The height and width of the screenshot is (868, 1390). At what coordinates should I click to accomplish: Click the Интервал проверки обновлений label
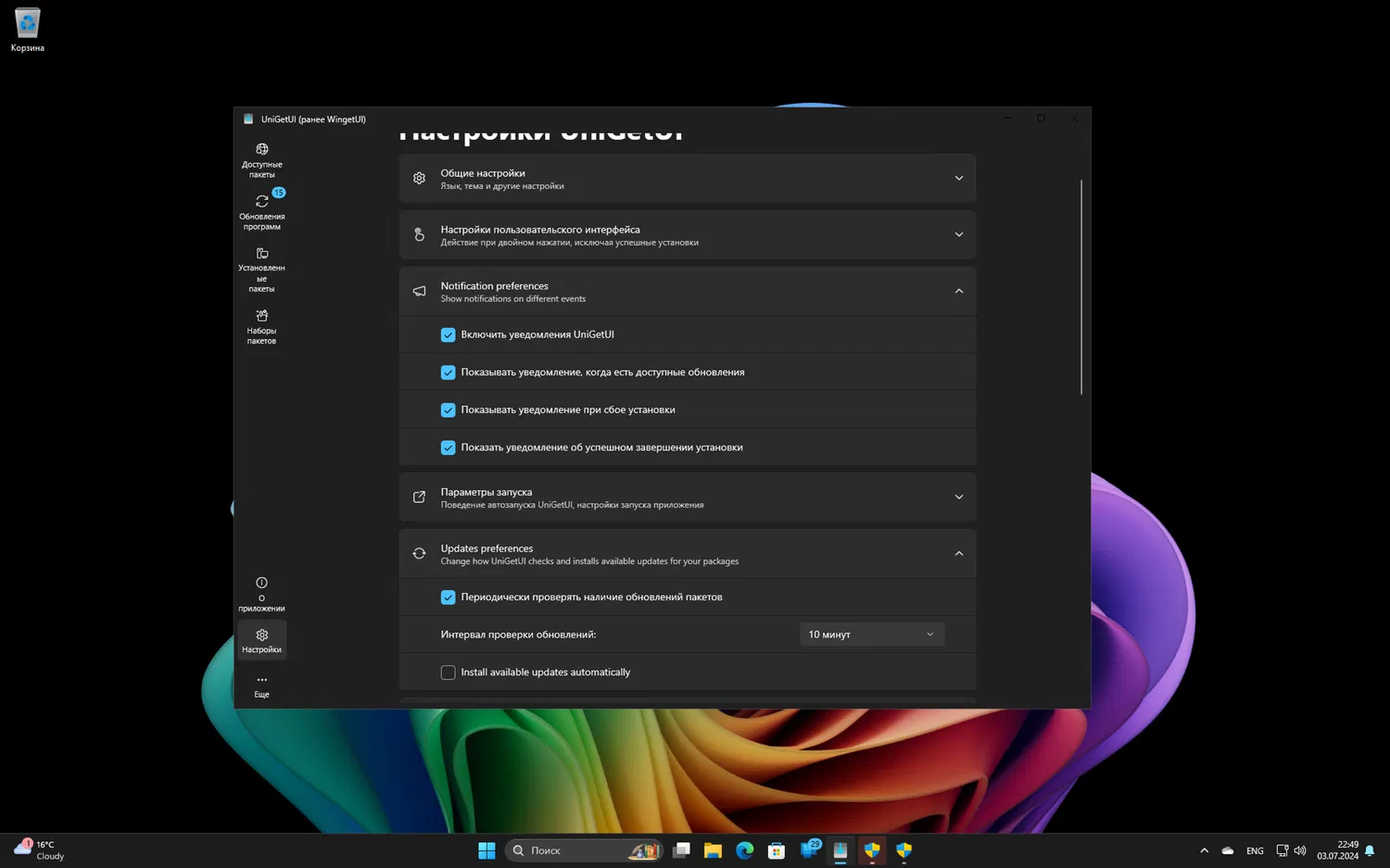pyautogui.click(x=518, y=635)
